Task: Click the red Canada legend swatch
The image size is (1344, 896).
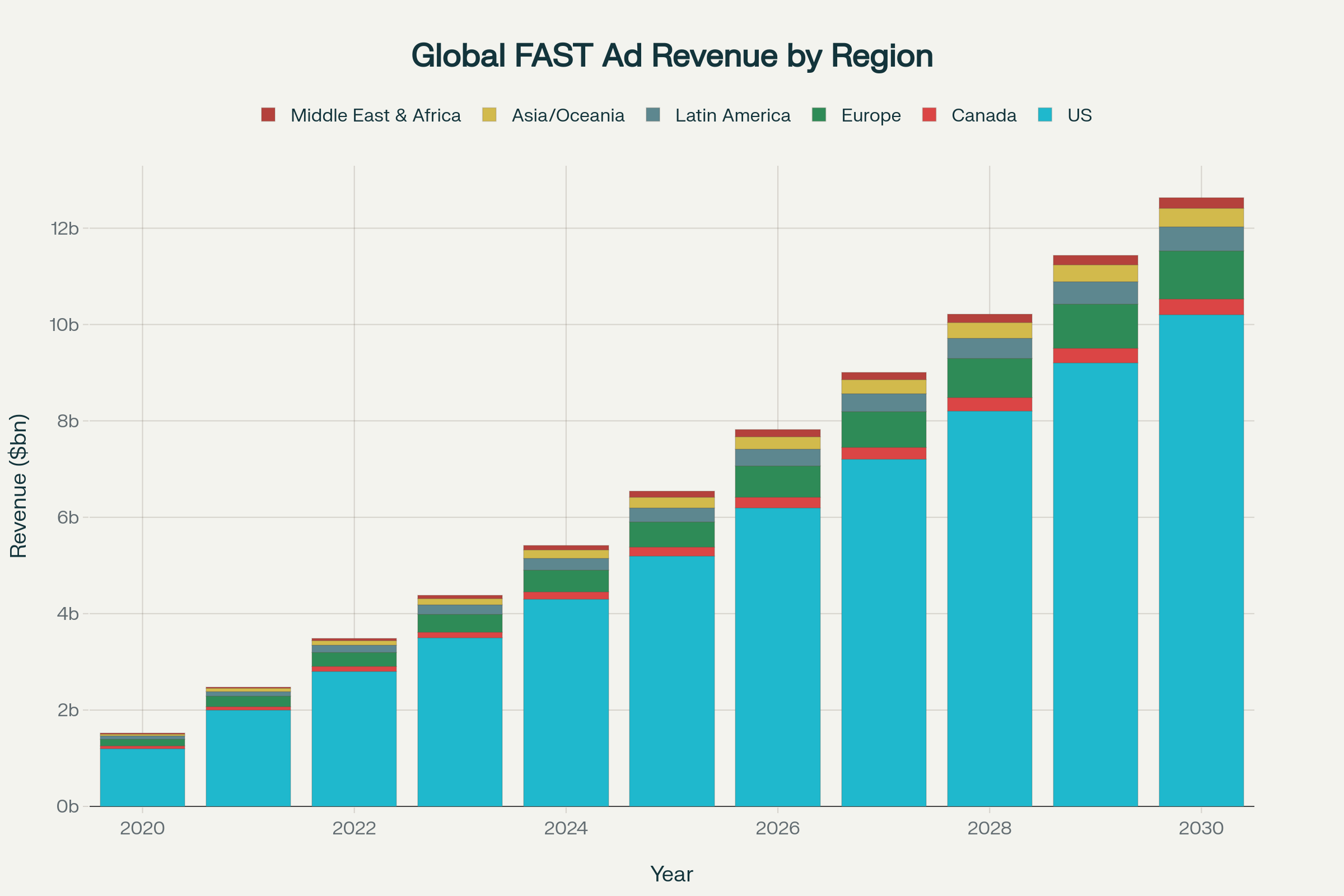Action: [929, 115]
